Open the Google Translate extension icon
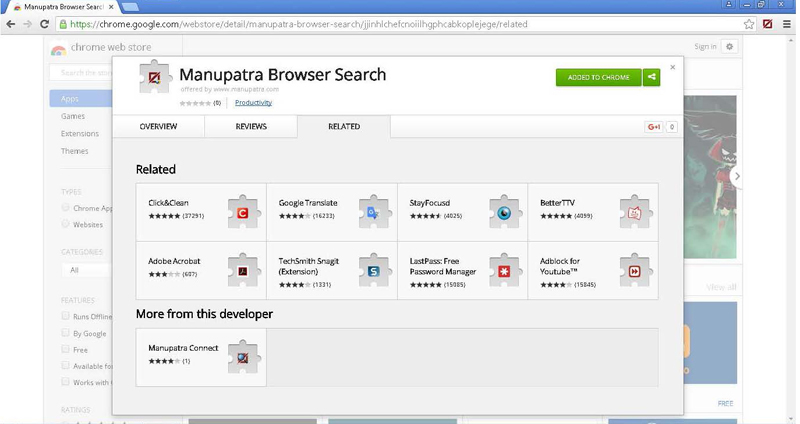 (374, 212)
